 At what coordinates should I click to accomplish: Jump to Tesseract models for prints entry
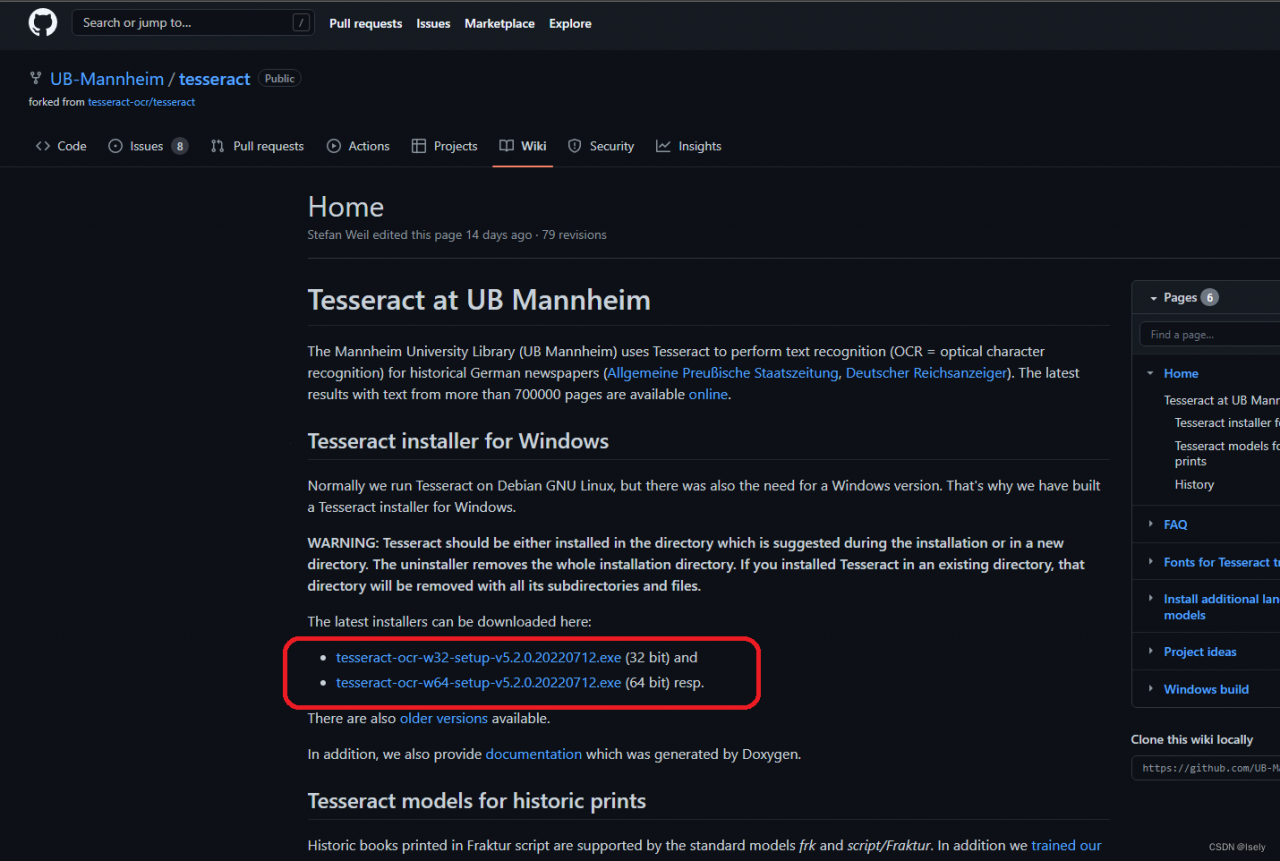1227,453
